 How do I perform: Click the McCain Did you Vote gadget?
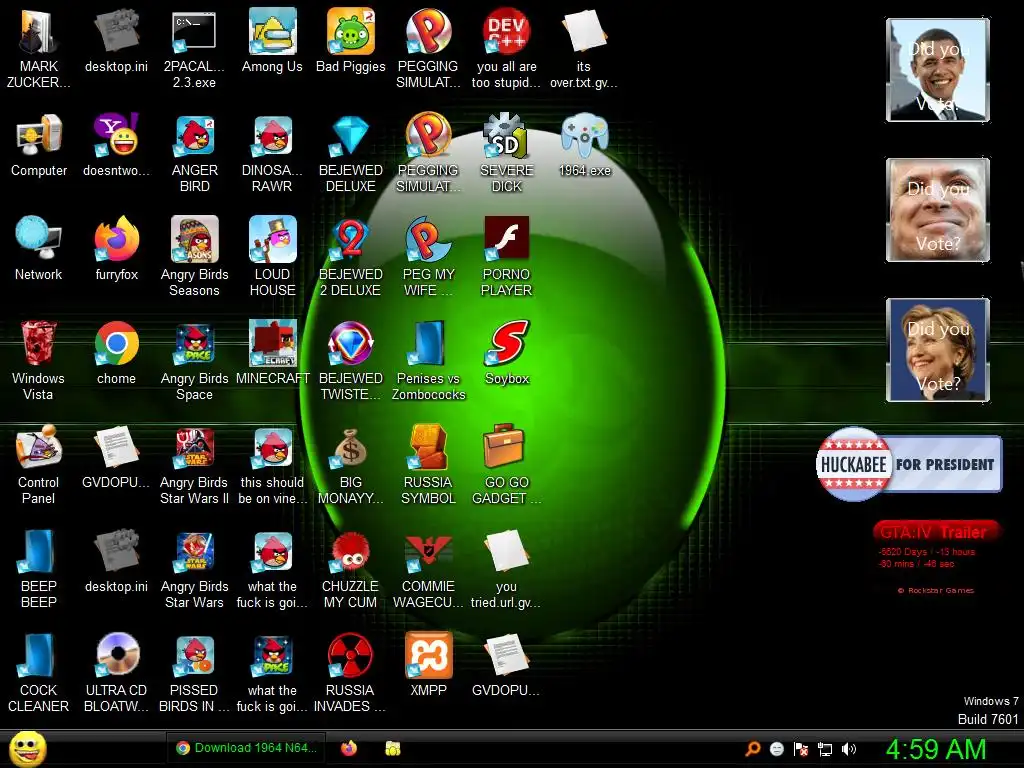(x=938, y=210)
